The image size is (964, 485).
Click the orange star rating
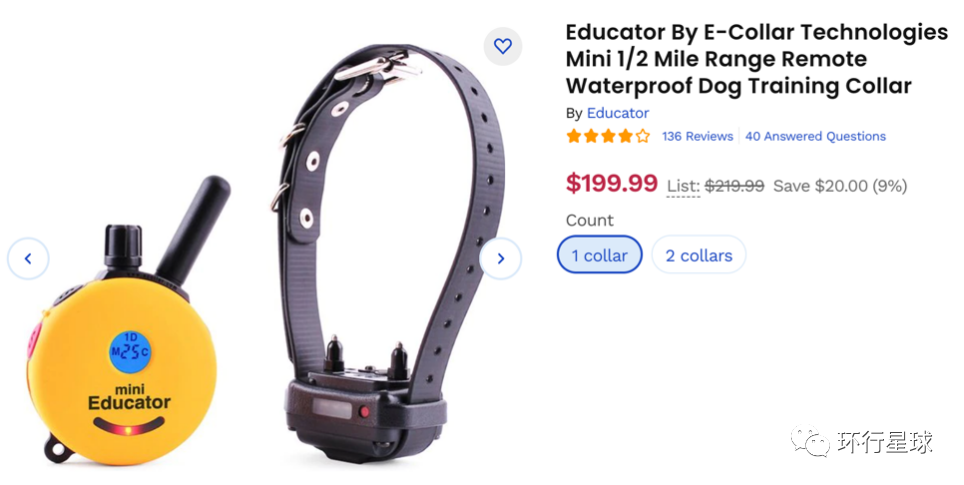608,136
